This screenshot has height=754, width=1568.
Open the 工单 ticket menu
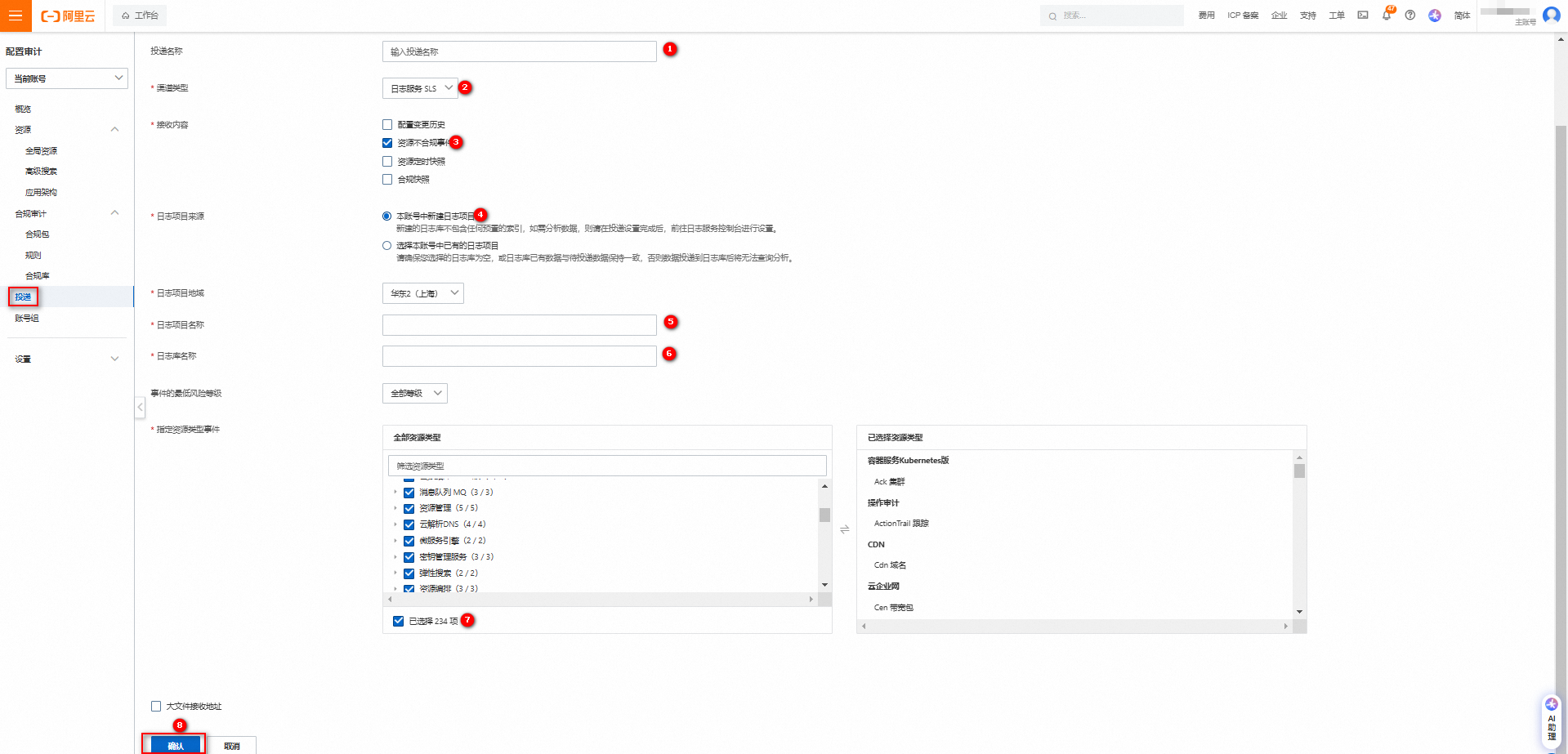click(1336, 16)
